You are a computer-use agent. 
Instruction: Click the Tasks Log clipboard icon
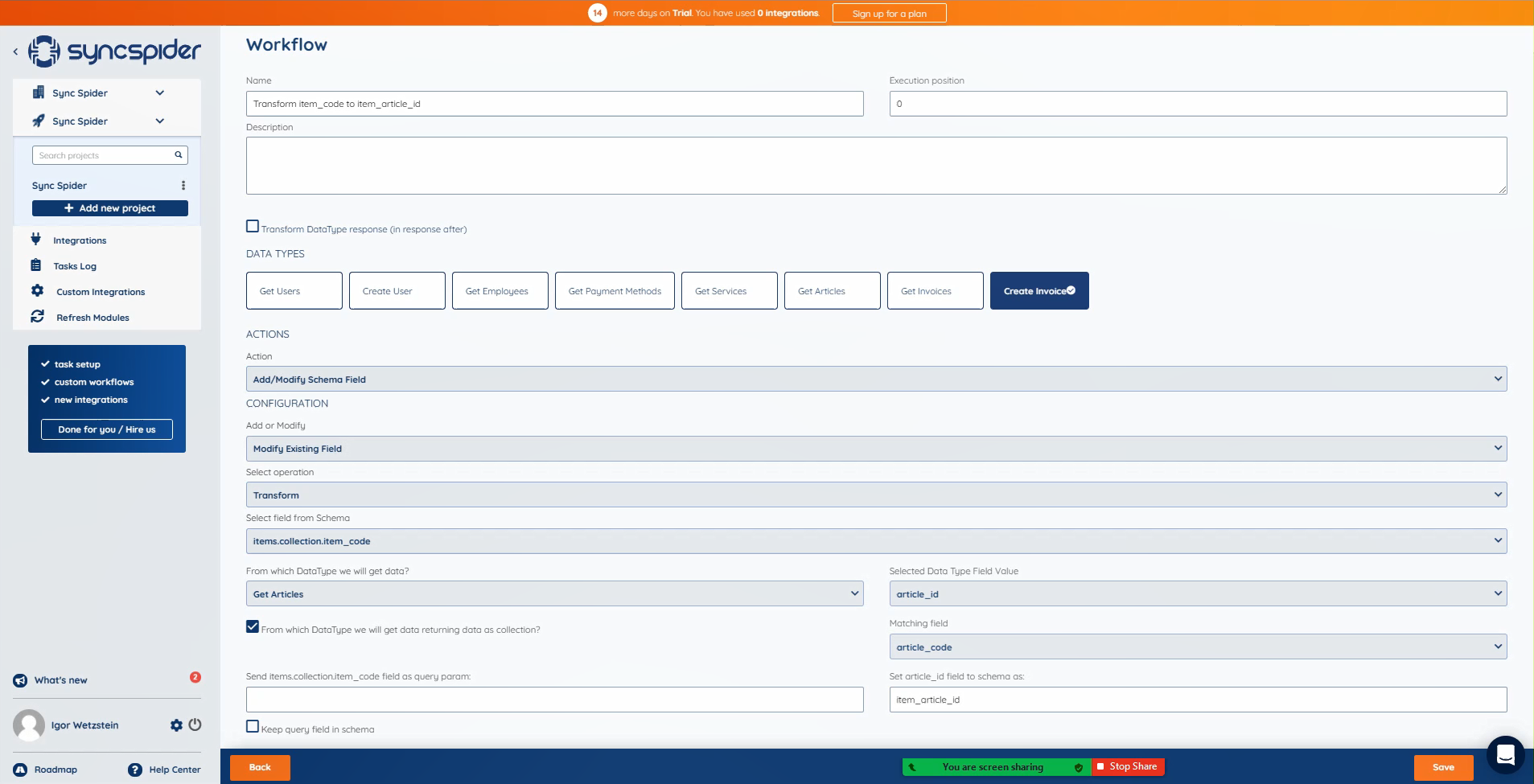pyautogui.click(x=35, y=265)
